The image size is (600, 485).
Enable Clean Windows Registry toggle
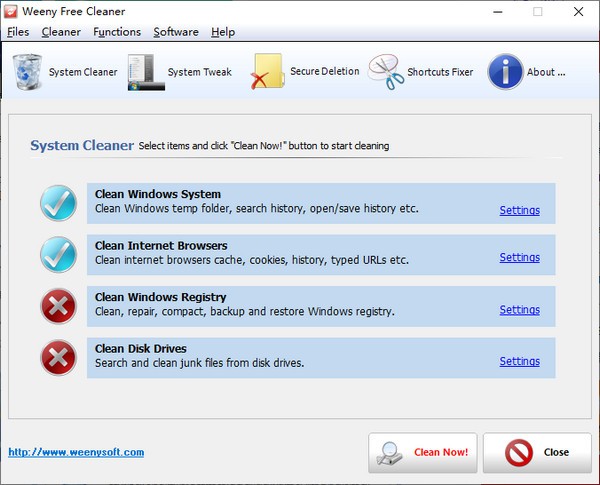coord(59,306)
